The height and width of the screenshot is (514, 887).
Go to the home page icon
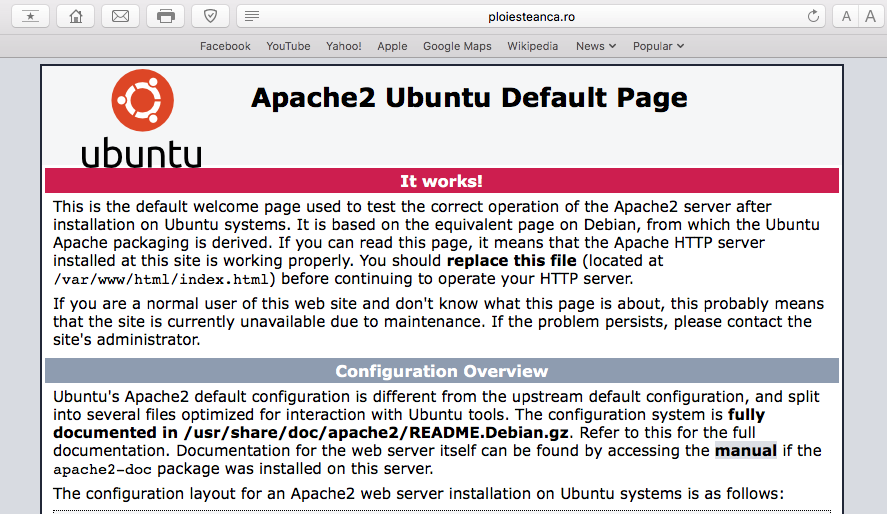pyautogui.click(x=75, y=16)
